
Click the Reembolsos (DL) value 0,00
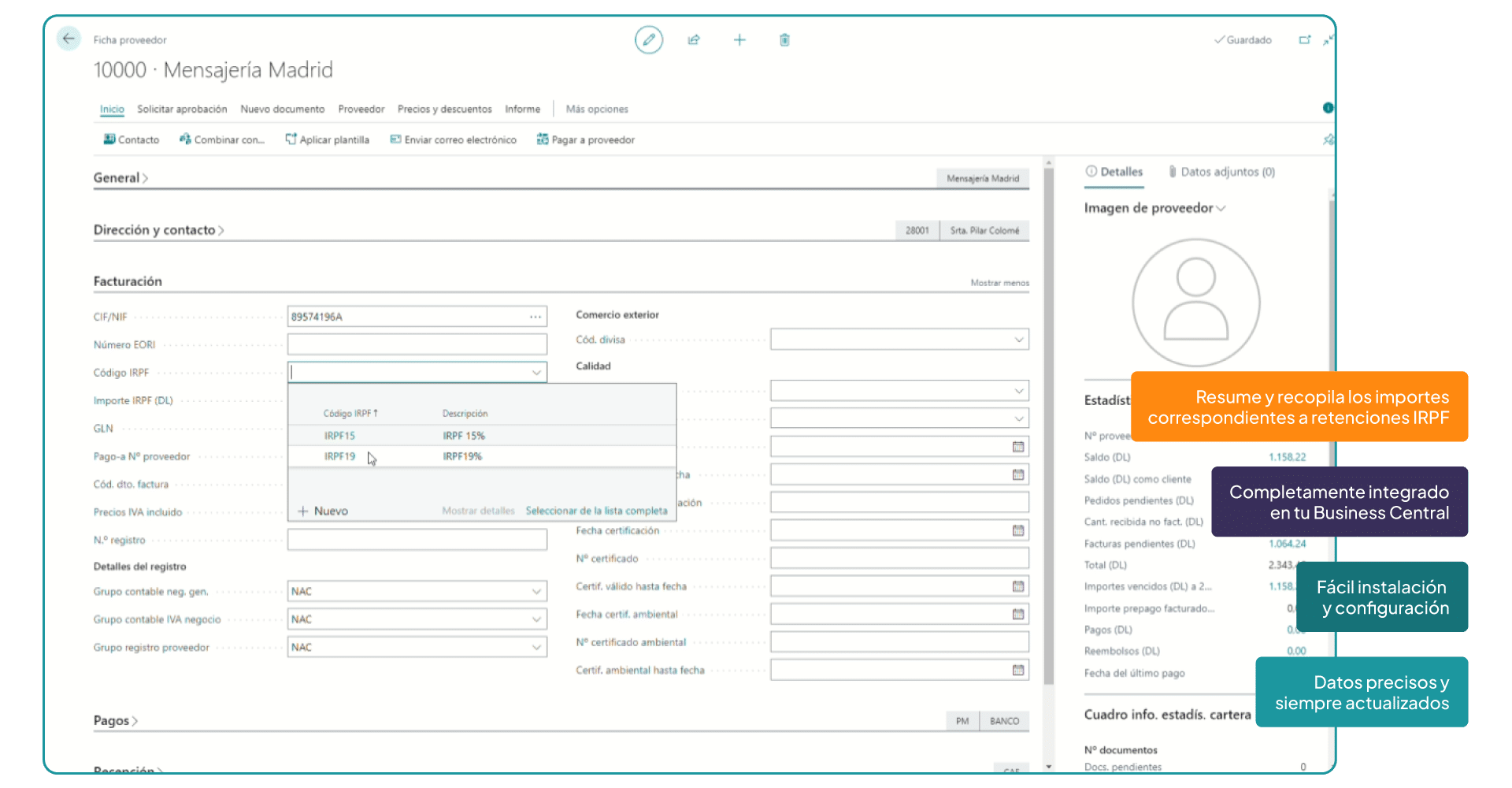pos(1296,651)
